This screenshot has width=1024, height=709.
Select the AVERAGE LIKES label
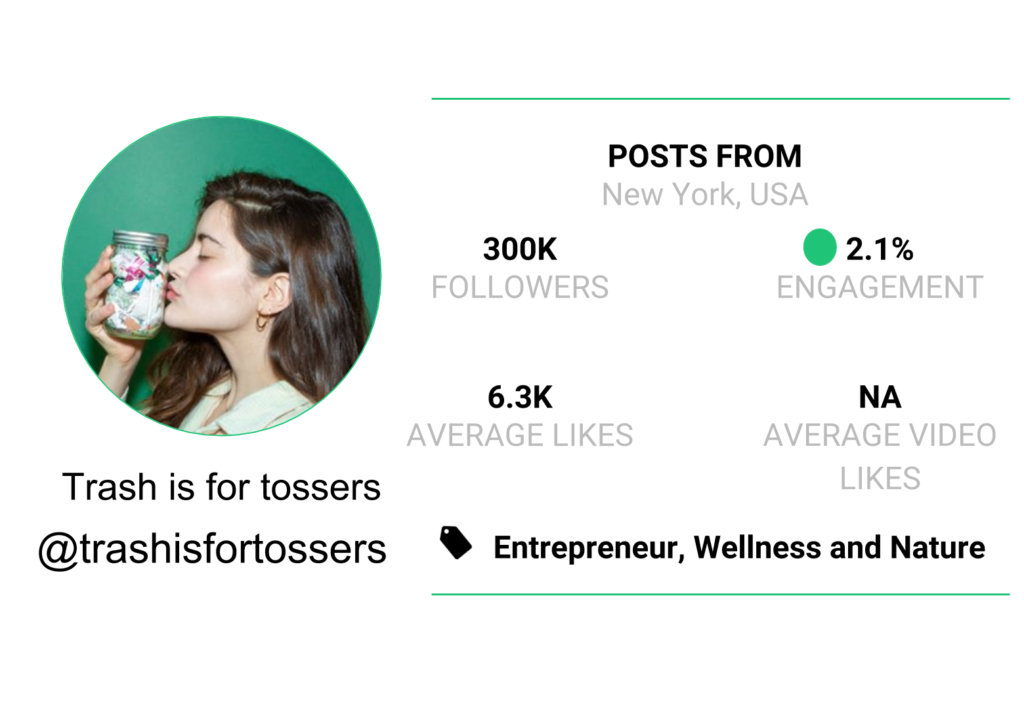520,436
